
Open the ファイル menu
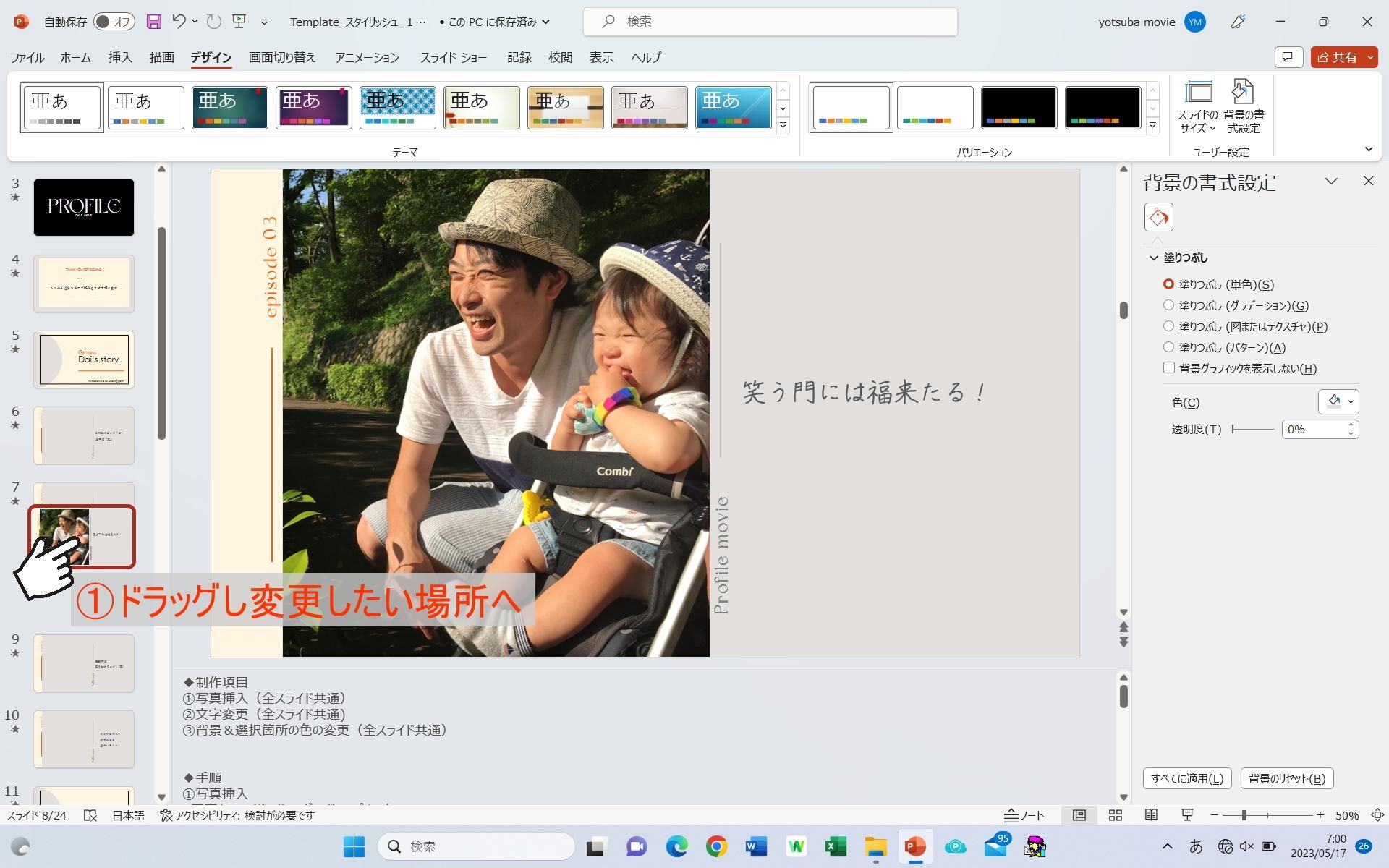point(27,57)
